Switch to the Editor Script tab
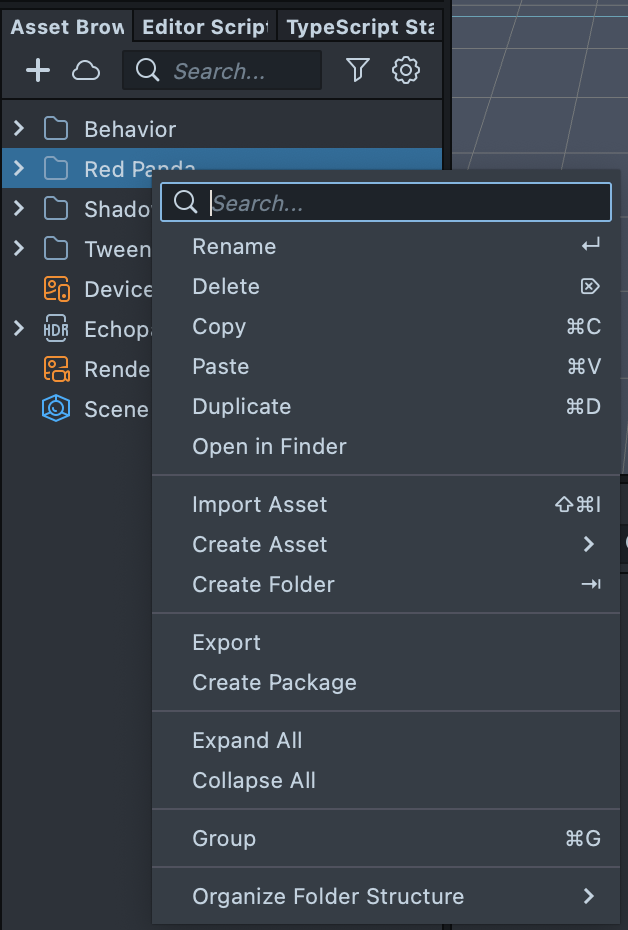The width and height of the screenshot is (628, 930). click(x=205, y=27)
